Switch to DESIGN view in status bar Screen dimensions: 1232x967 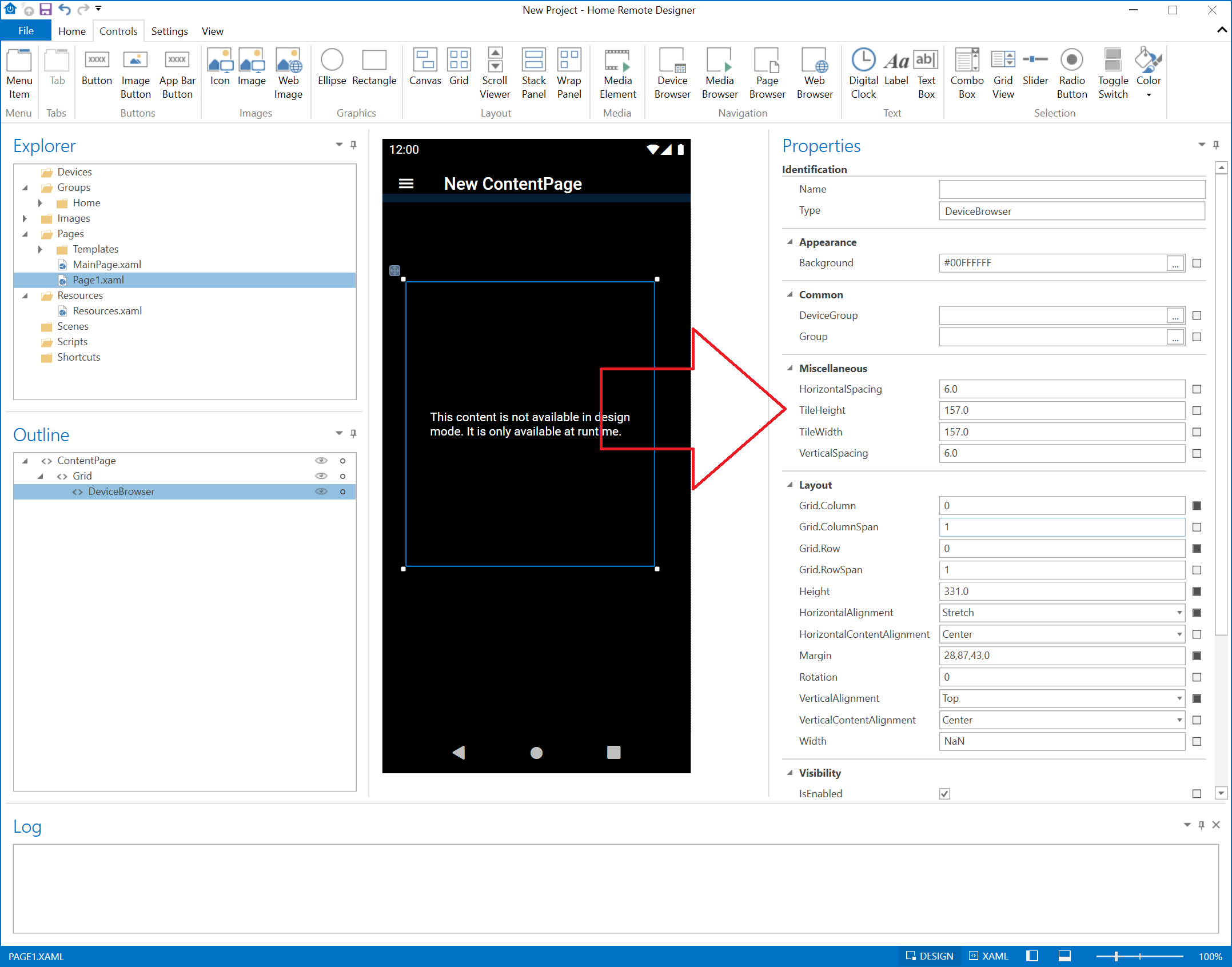[x=930, y=956]
